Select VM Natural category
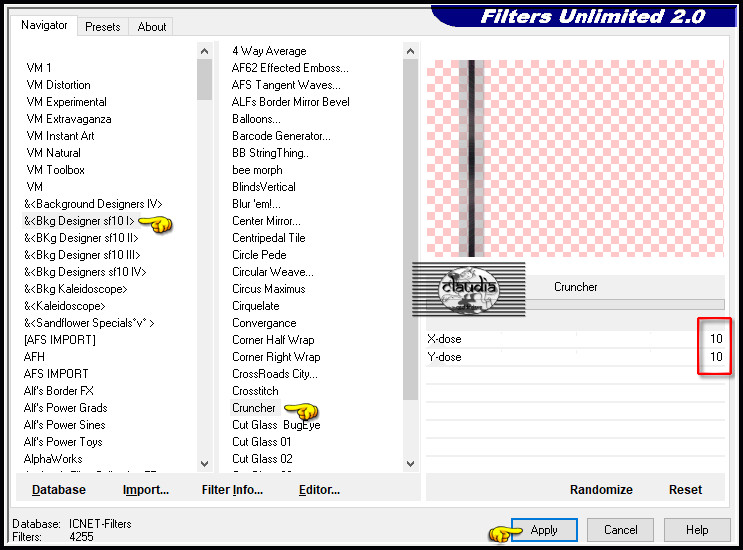 (x=54, y=153)
